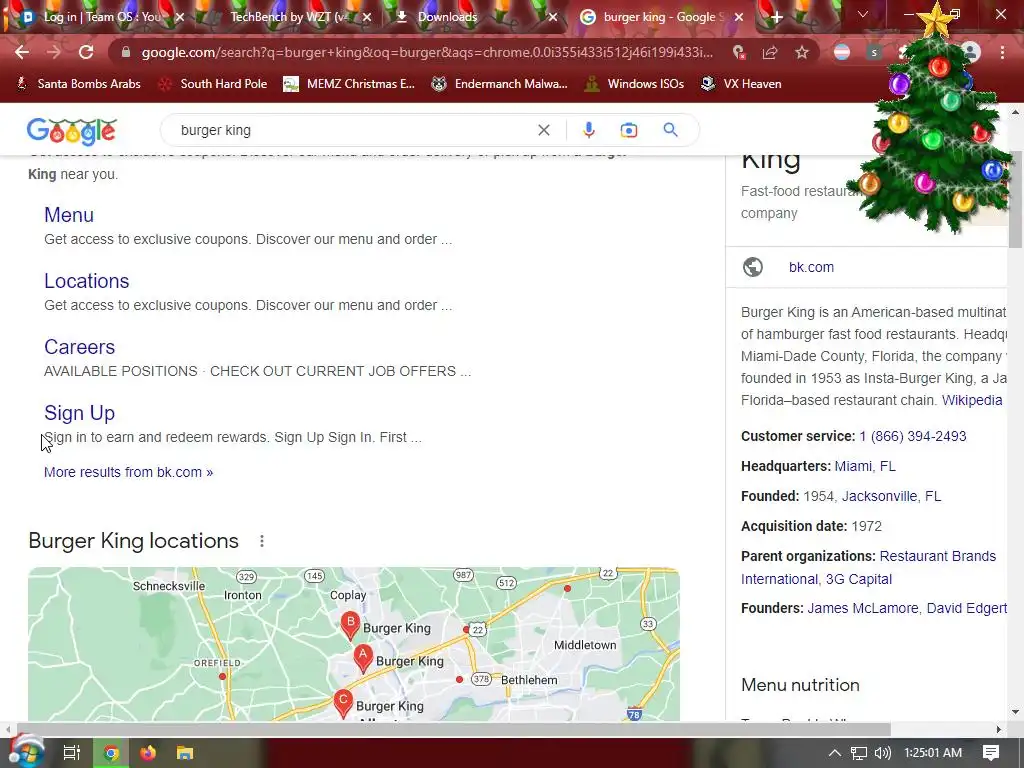Image resolution: width=1024 pixels, height=768 pixels.
Task: Select map pin C for Burger King
Action: (343, 704)
